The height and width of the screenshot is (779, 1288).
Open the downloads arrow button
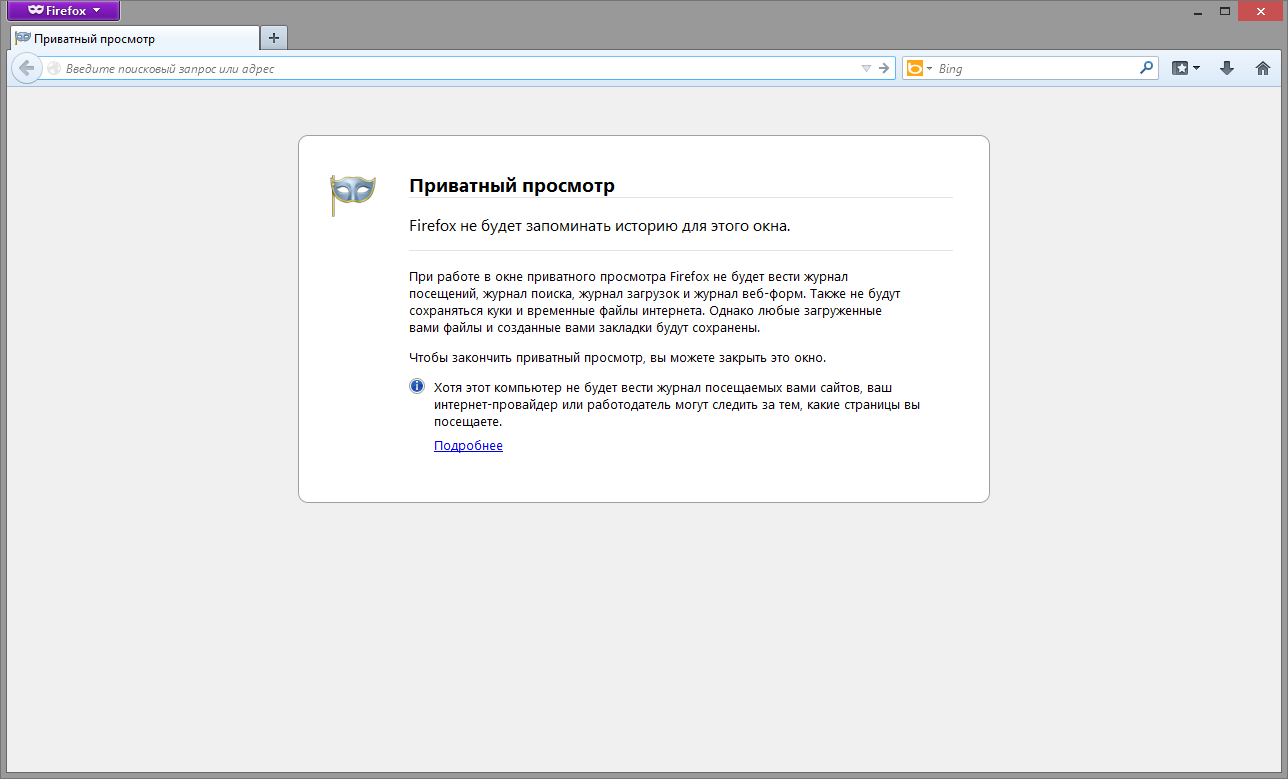point(1227,69)
